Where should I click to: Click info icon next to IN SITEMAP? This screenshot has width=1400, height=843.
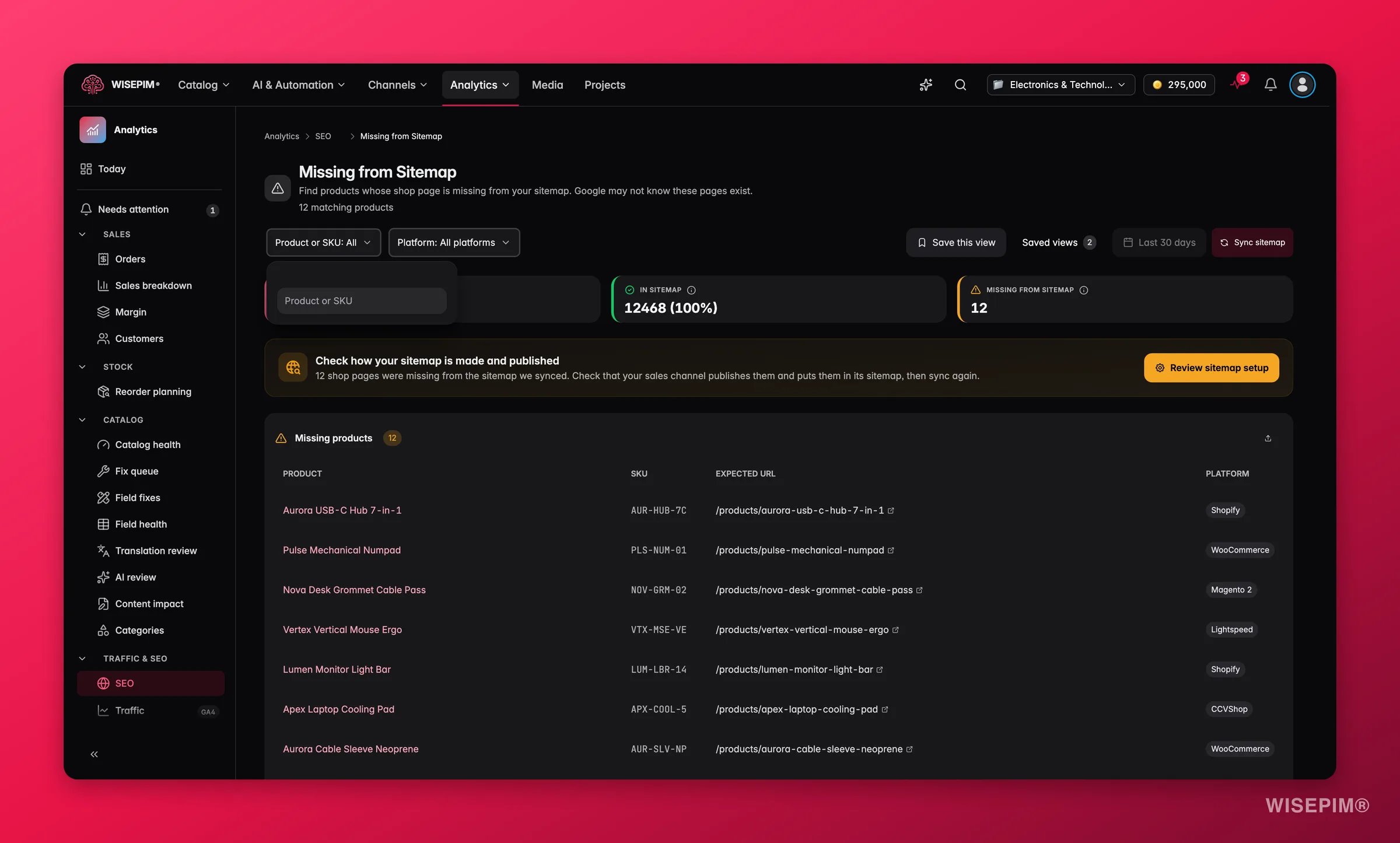pos(691,290)
